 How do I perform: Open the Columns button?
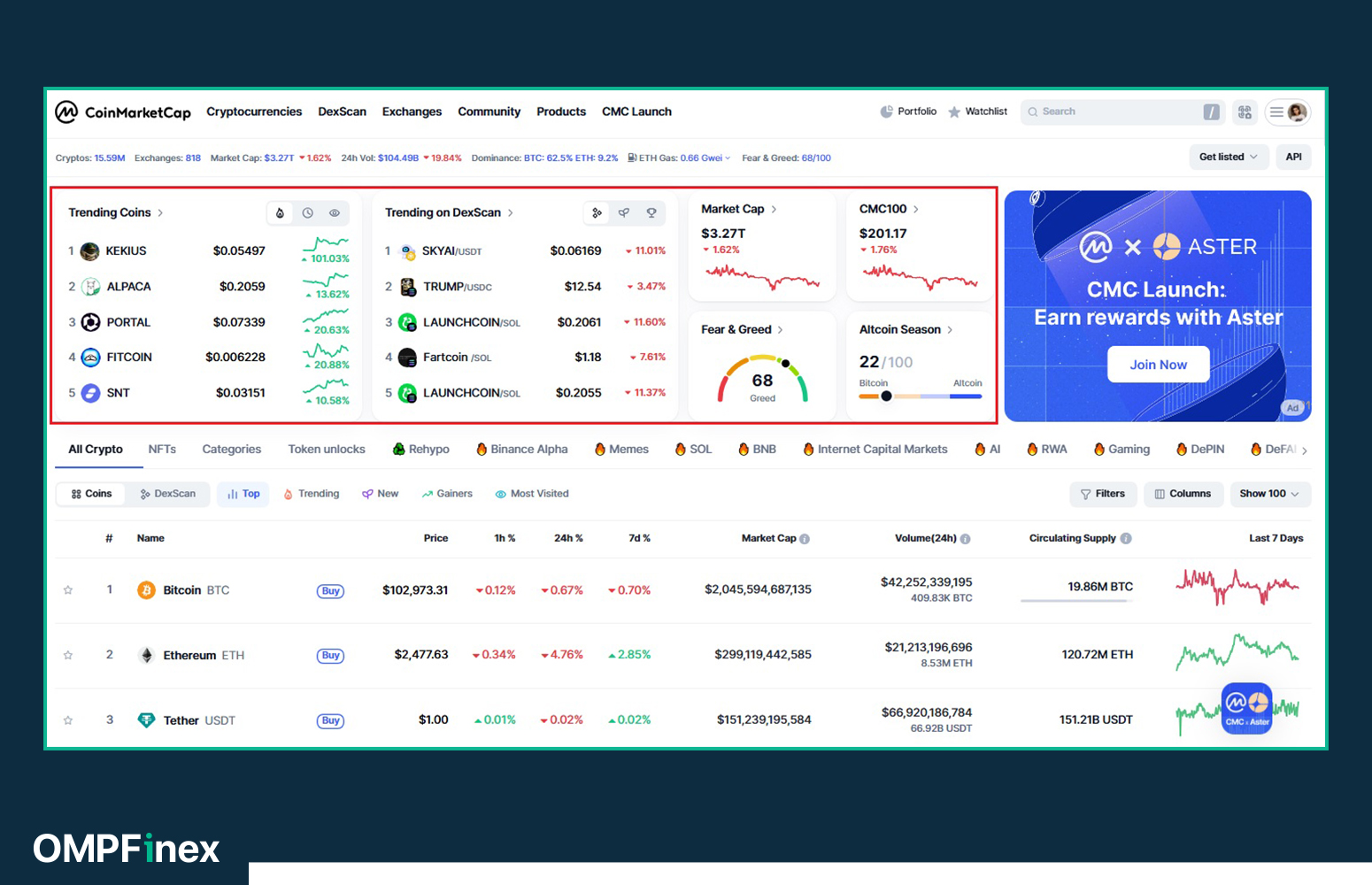click(x=1183, y=494)
